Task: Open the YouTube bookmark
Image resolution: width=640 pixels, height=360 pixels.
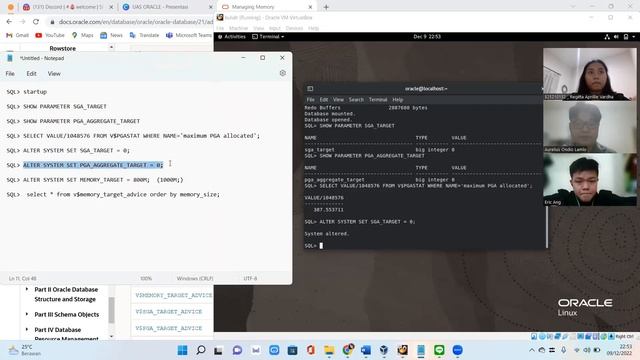Action: (x=50, y=35)
